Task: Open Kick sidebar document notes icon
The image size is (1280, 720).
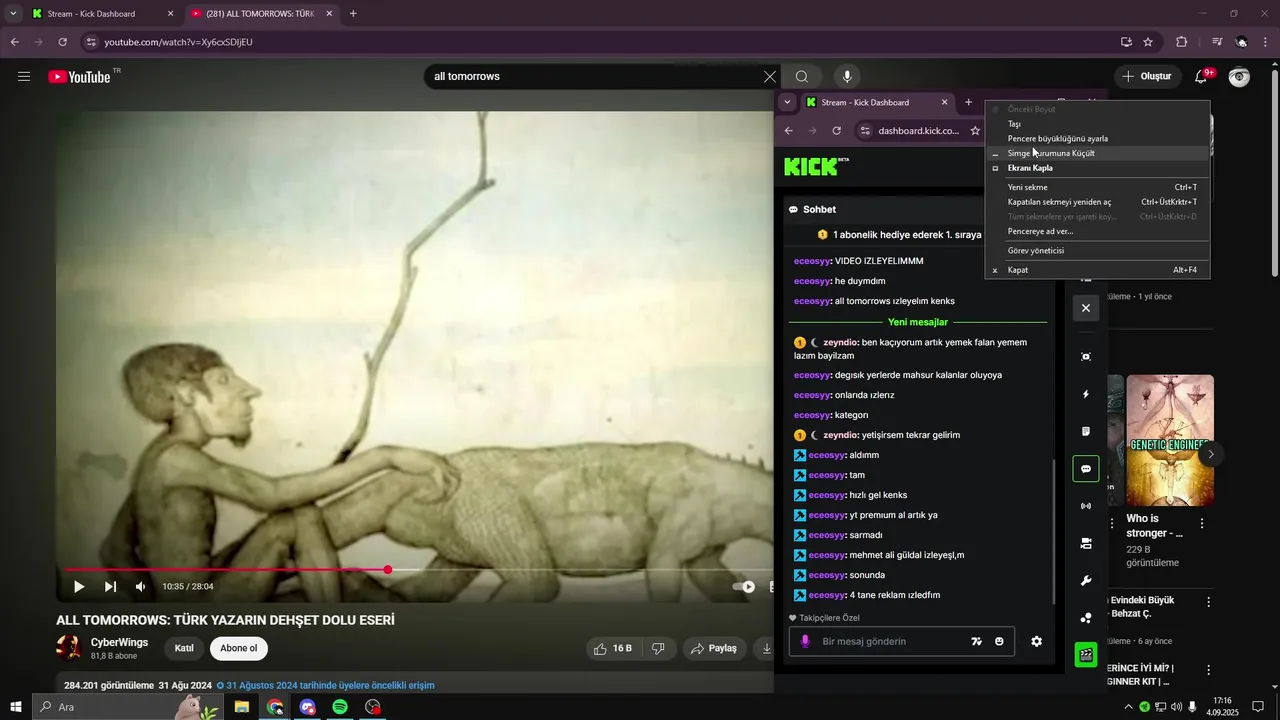Action: pos(1086,432)
